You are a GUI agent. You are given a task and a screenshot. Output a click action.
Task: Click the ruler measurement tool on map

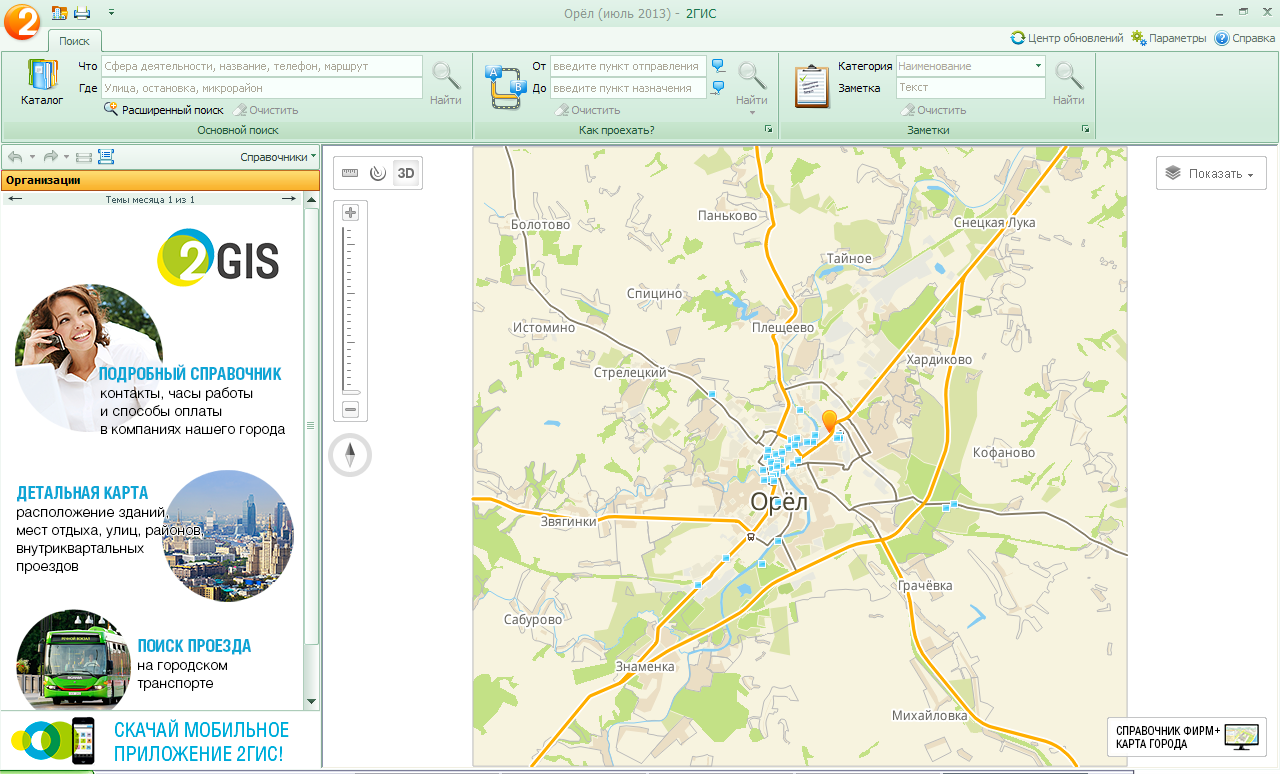tap(349, 173)
